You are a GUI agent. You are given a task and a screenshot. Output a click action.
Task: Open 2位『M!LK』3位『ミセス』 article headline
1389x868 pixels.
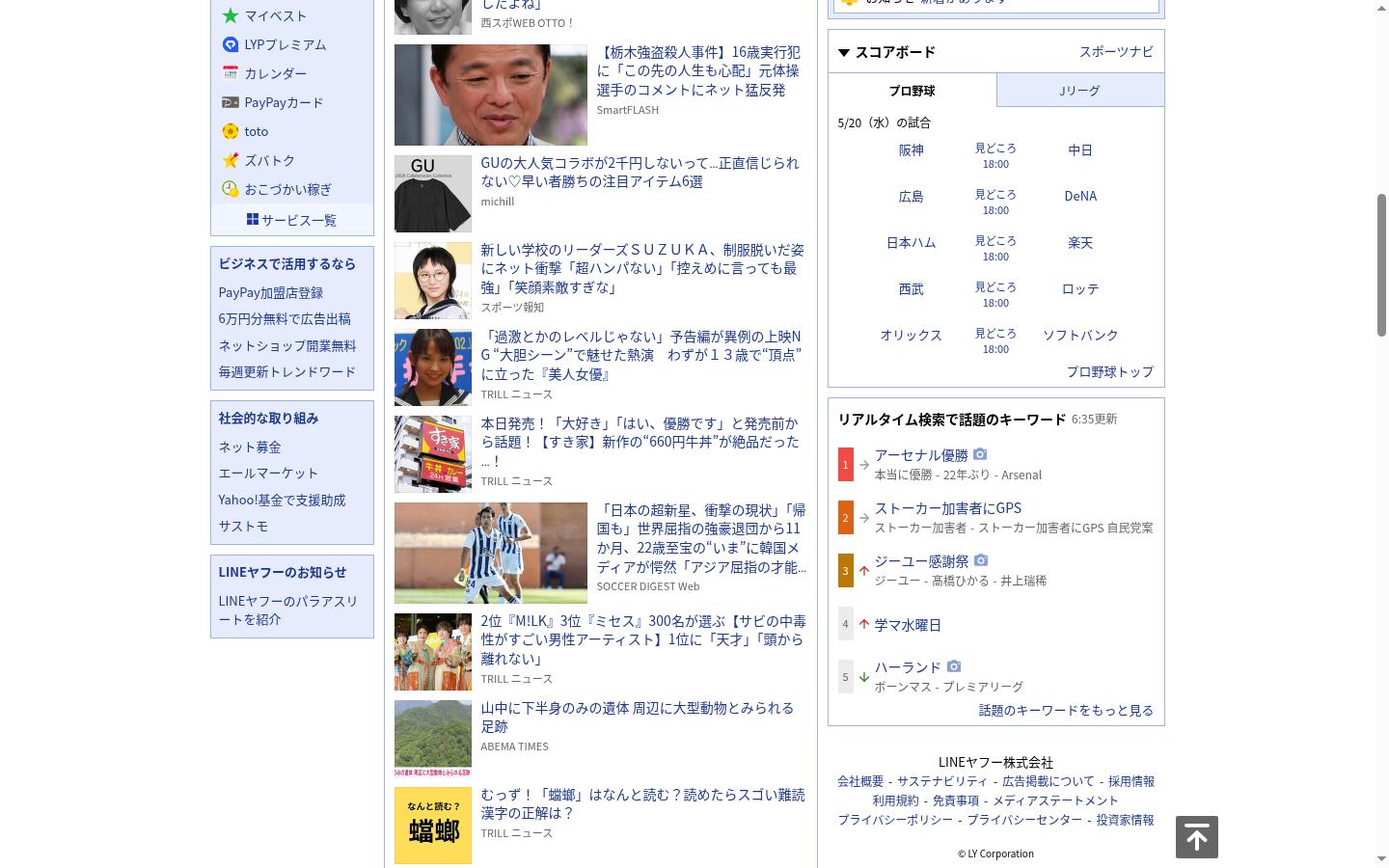pos(643,639)
